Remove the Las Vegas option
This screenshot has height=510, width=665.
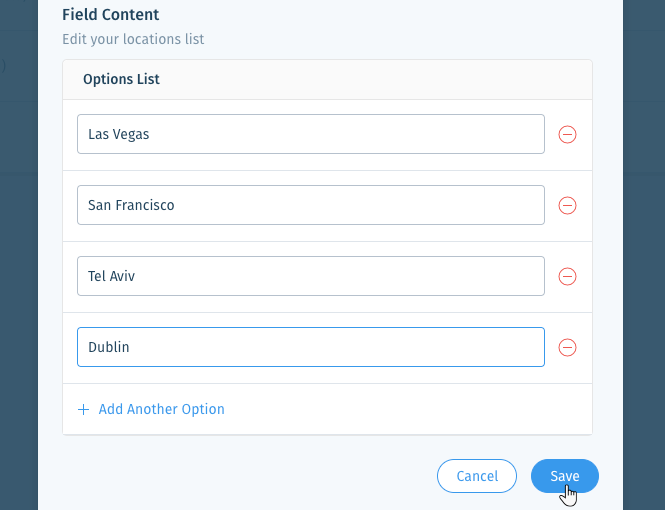567,134
